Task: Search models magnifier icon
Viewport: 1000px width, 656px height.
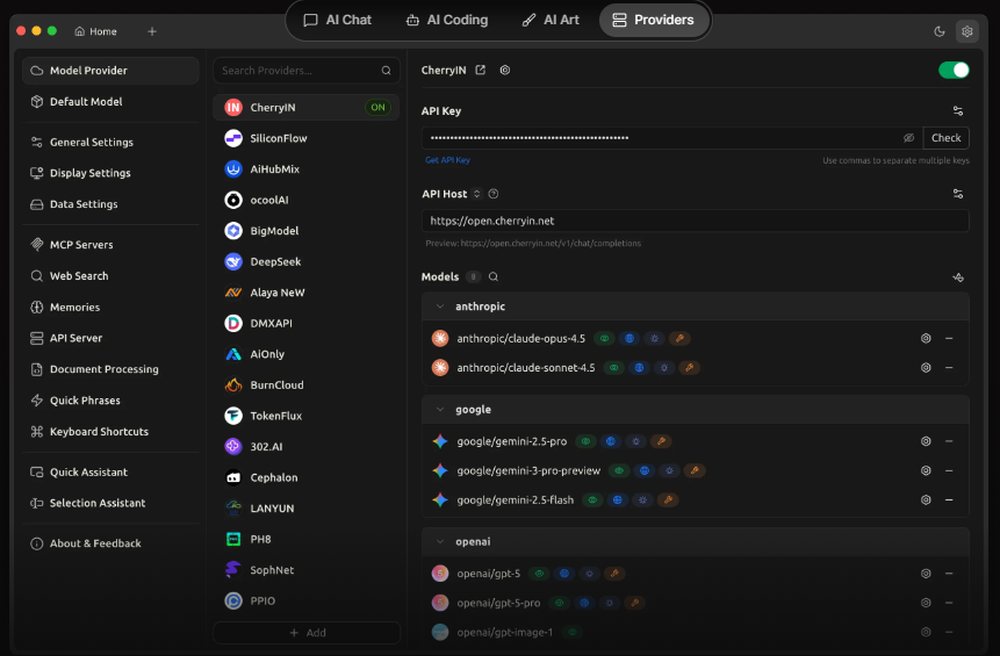Action: [x=493, y=277]
